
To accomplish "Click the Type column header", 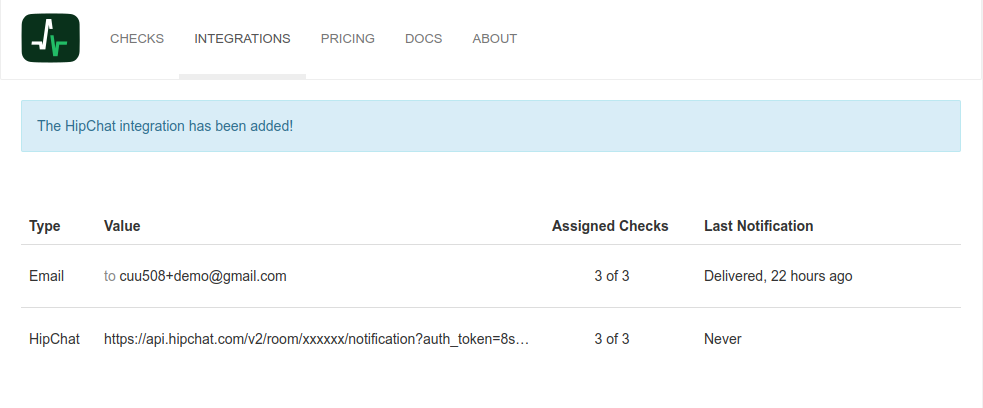I will 45,226.
